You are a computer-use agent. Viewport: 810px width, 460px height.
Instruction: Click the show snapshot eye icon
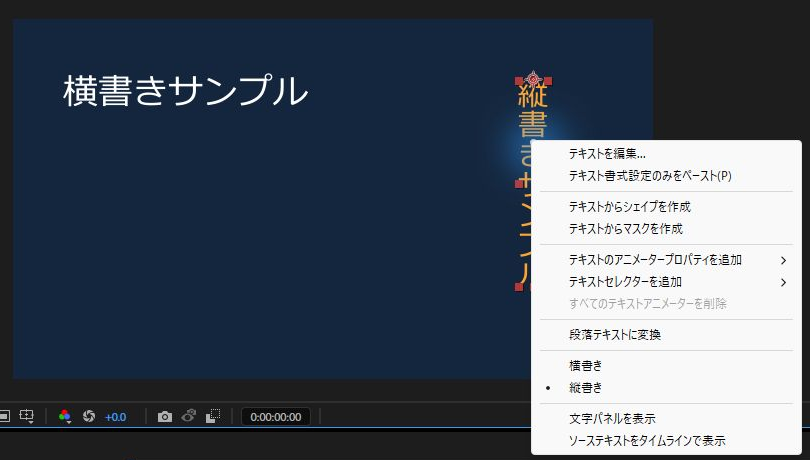click(x=189, y=416)
